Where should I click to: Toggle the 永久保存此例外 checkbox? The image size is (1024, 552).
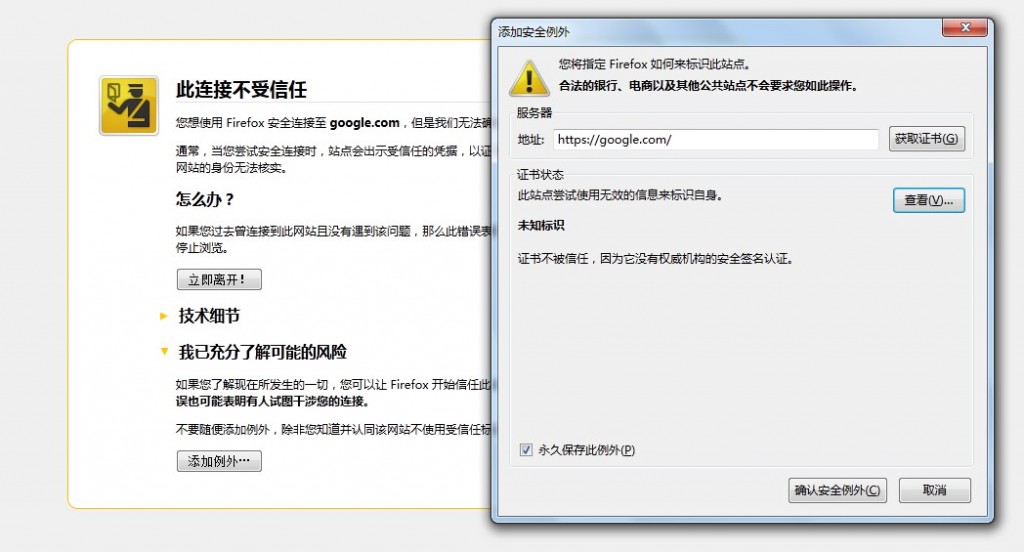click(526, 450)
